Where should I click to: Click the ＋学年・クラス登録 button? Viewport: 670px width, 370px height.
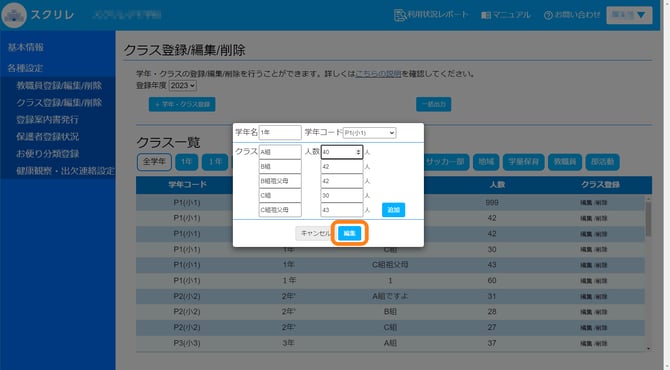[182, 104]
